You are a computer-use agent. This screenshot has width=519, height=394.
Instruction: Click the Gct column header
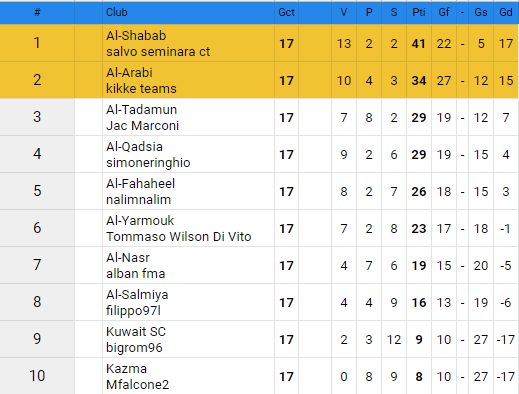[286, 12]
